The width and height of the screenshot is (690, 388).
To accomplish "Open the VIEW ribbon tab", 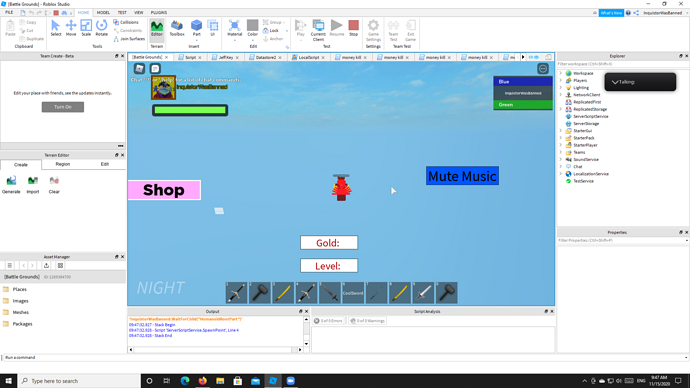I will [x=139, y=13].
